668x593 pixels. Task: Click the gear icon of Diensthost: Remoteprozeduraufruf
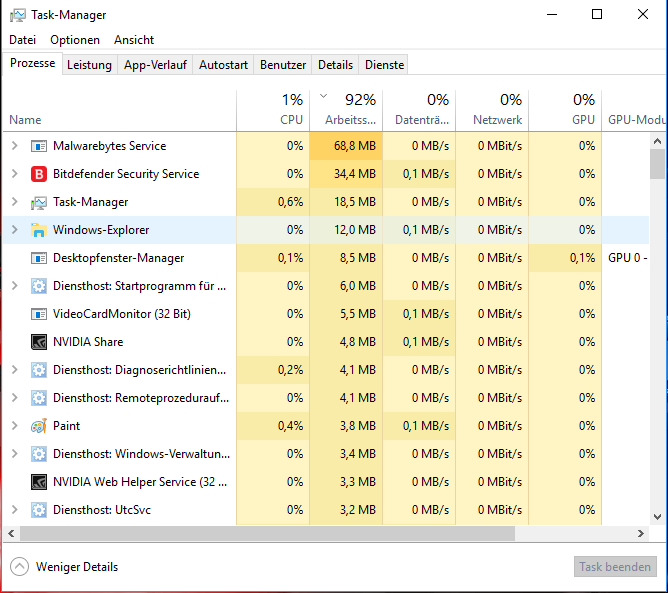point(39,398)
